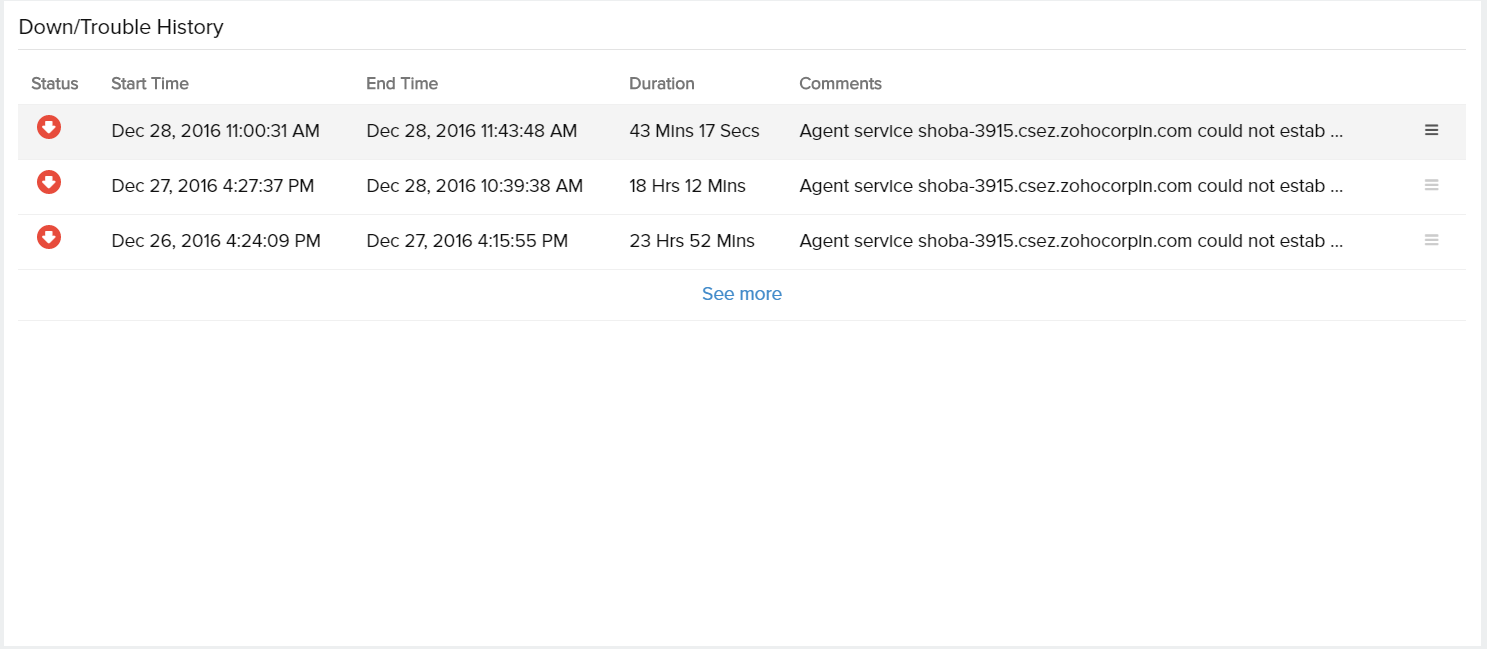Click the down status icon for Dec 27 4:27:37 PM outage
This screenshot has height=649, width=1487.
[49, 182]
